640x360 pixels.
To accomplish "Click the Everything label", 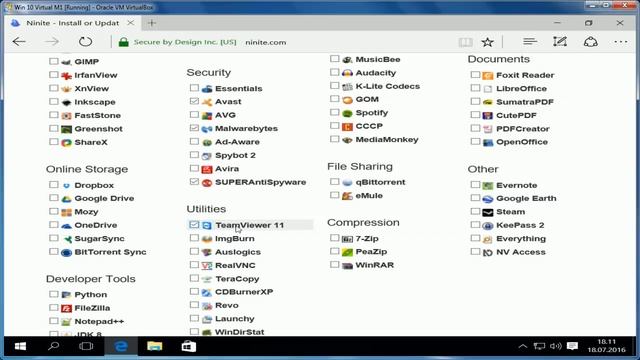I will [x=521, y=239].
